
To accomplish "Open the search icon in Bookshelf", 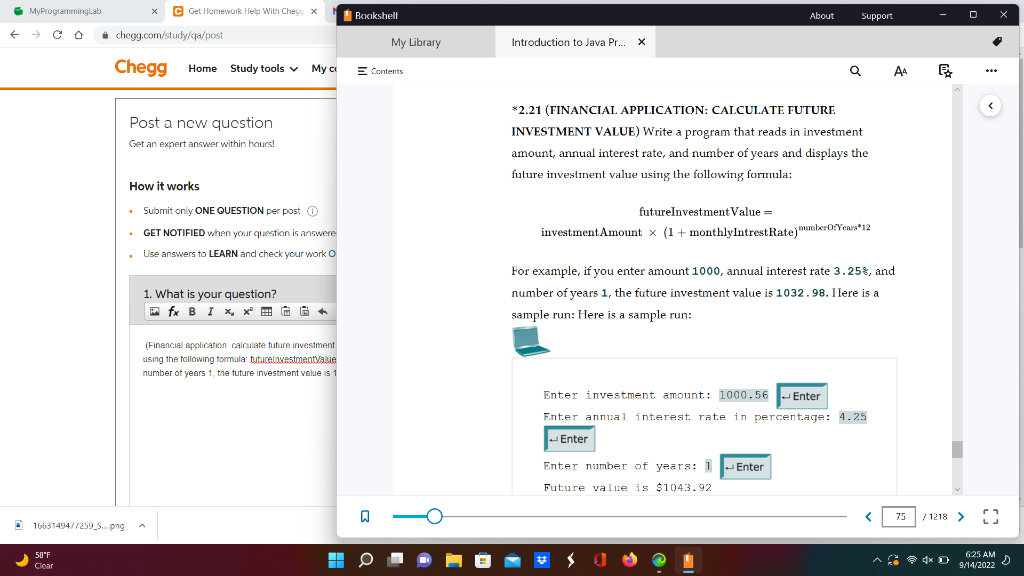I will tap(855, 71).
